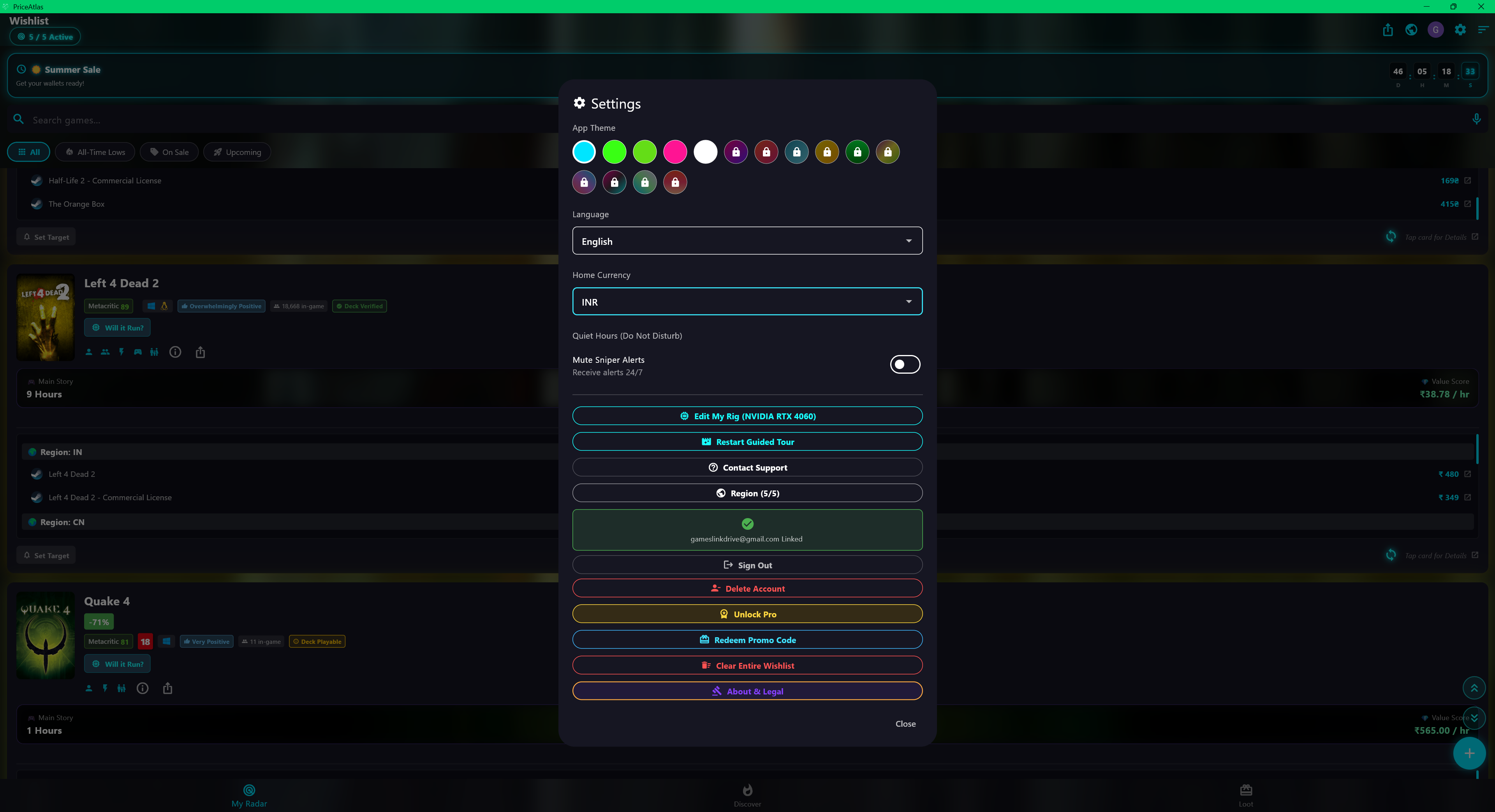The width and height of the screenshot is (1495, 812).
Task: Open the Language dropdown showing English
Action: pos(747,241)
